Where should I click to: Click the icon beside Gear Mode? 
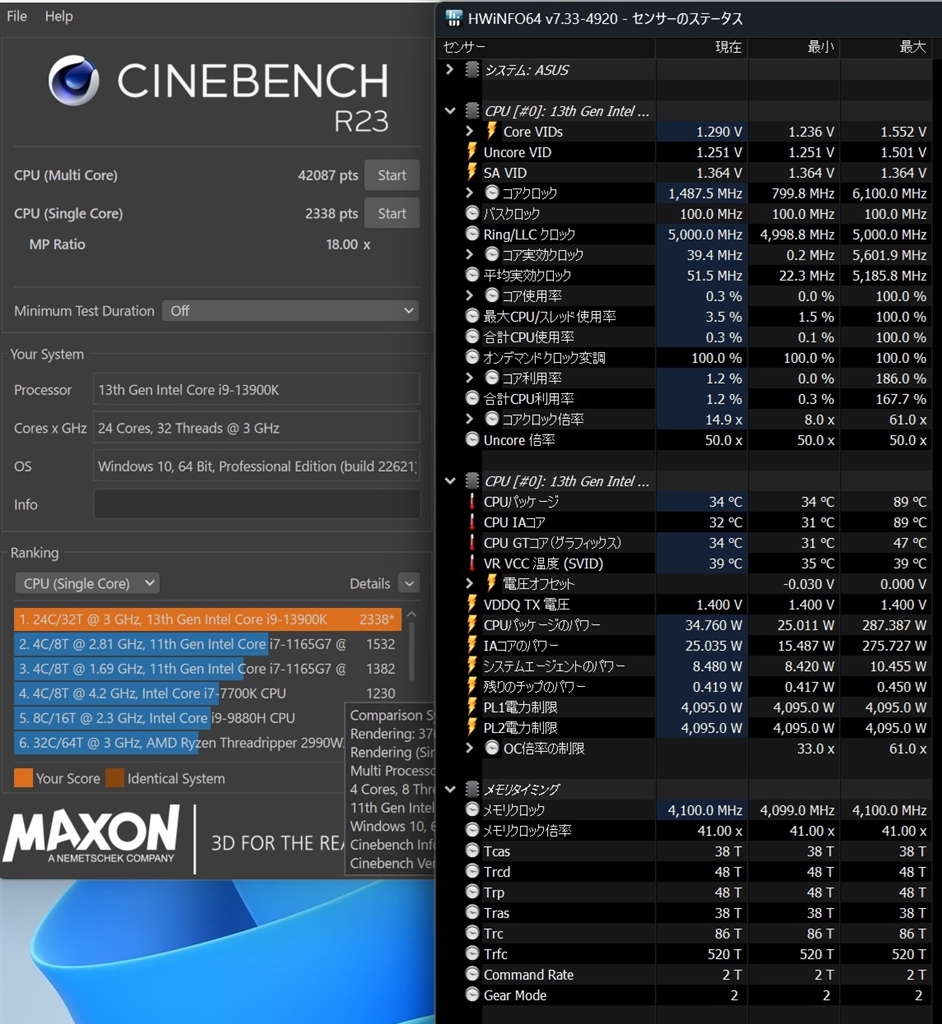(472, 995)
